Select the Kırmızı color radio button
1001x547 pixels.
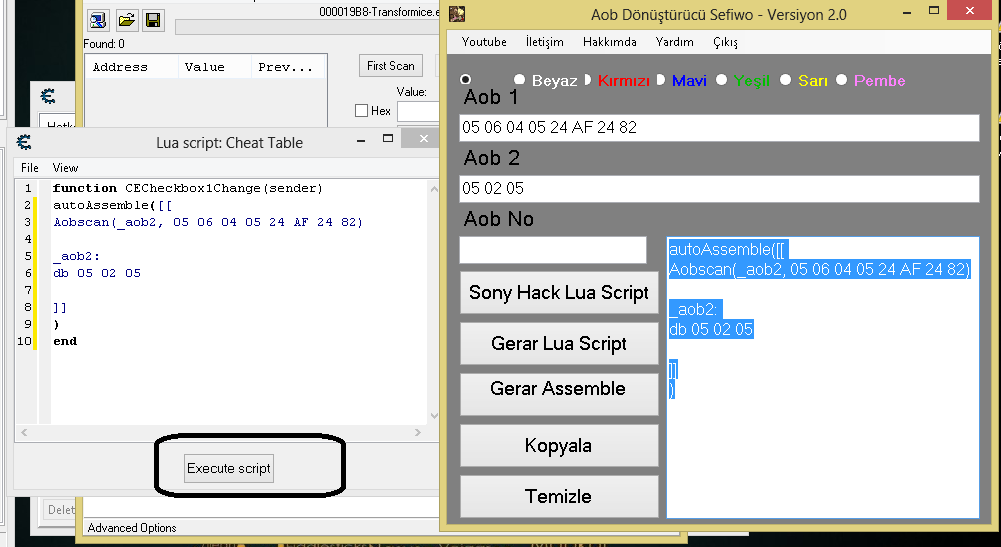pyautogui.click(x=588, y=80)
